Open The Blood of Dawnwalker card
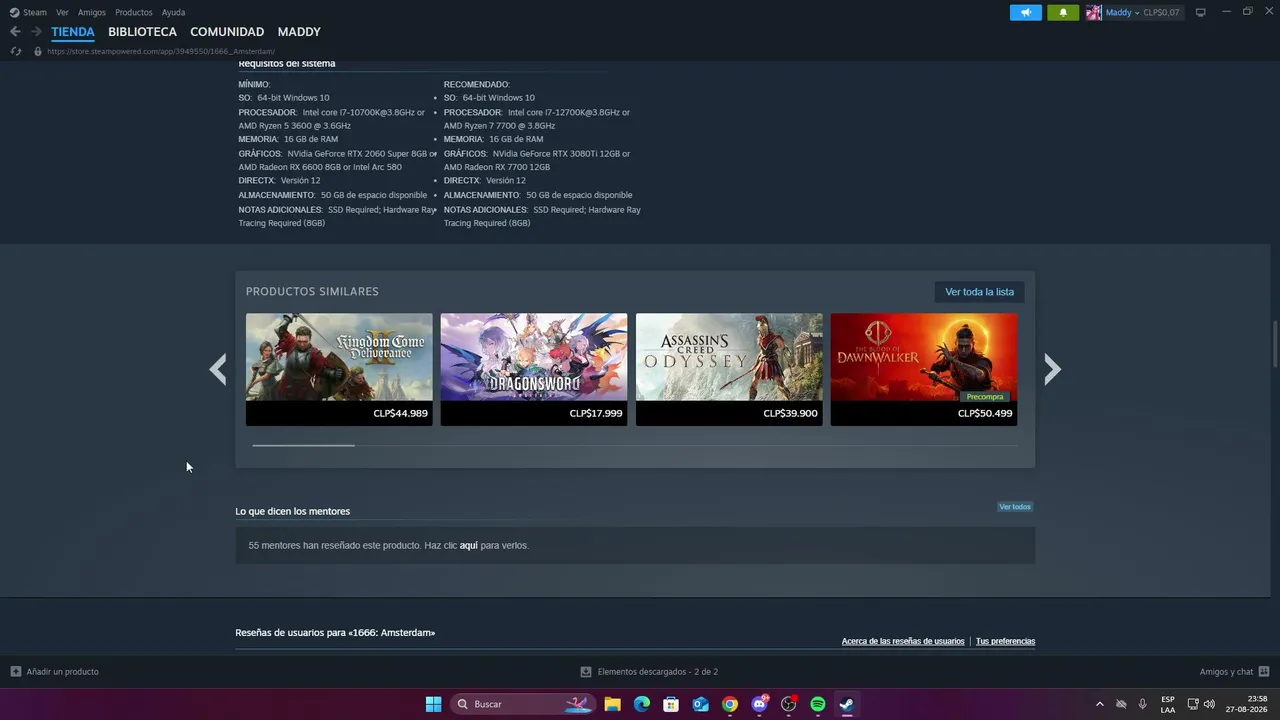 (924, 369)
